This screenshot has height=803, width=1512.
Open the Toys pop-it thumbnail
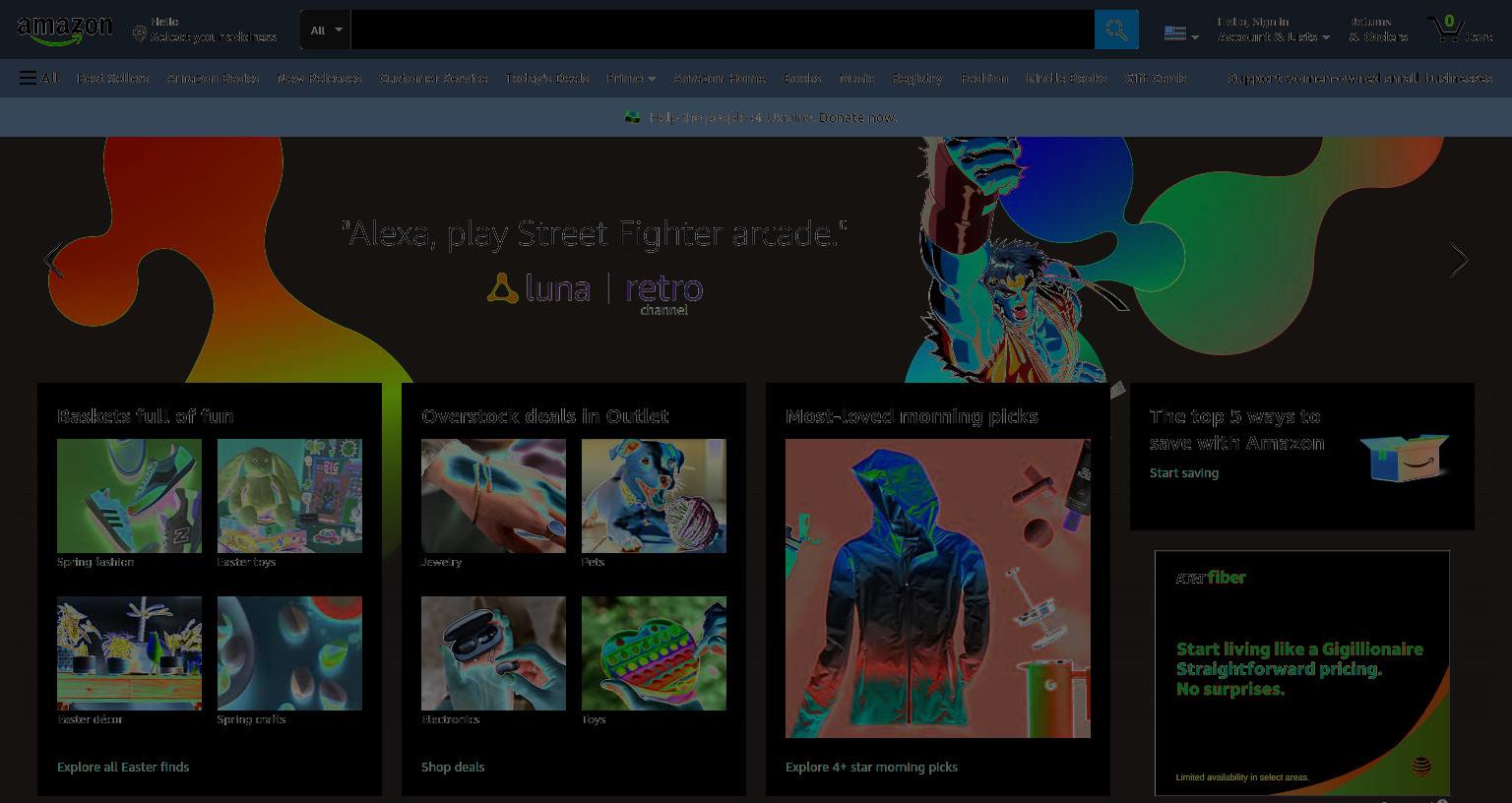pos(654,653)
